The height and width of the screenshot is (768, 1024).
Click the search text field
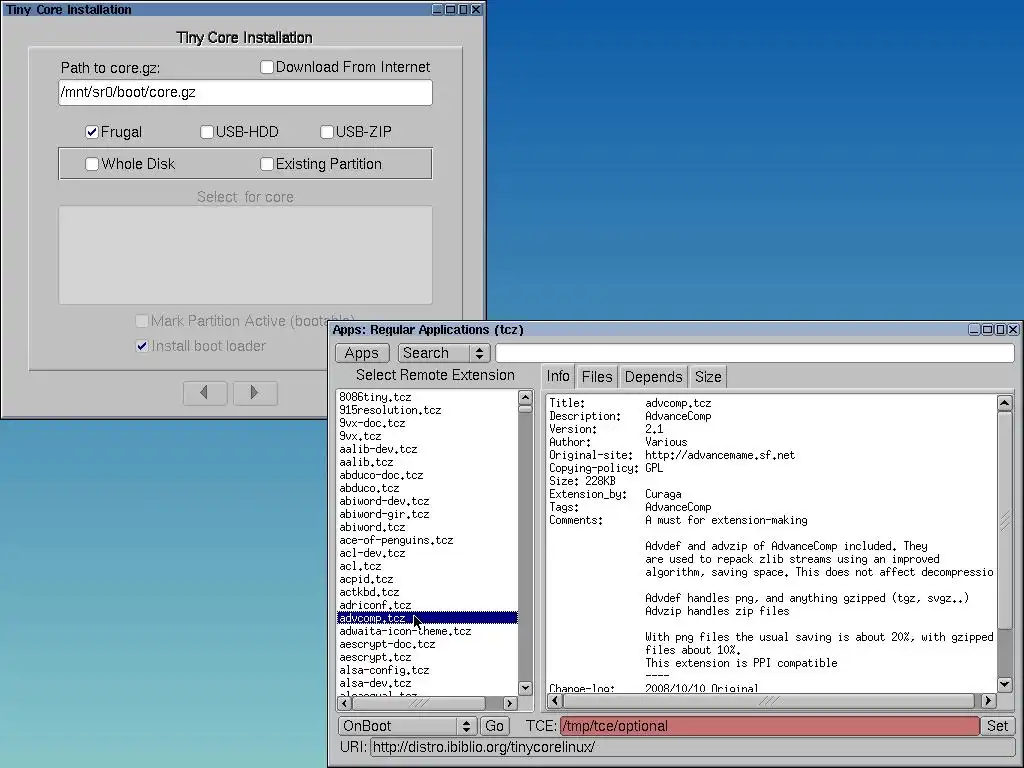(x=755, y=353)
